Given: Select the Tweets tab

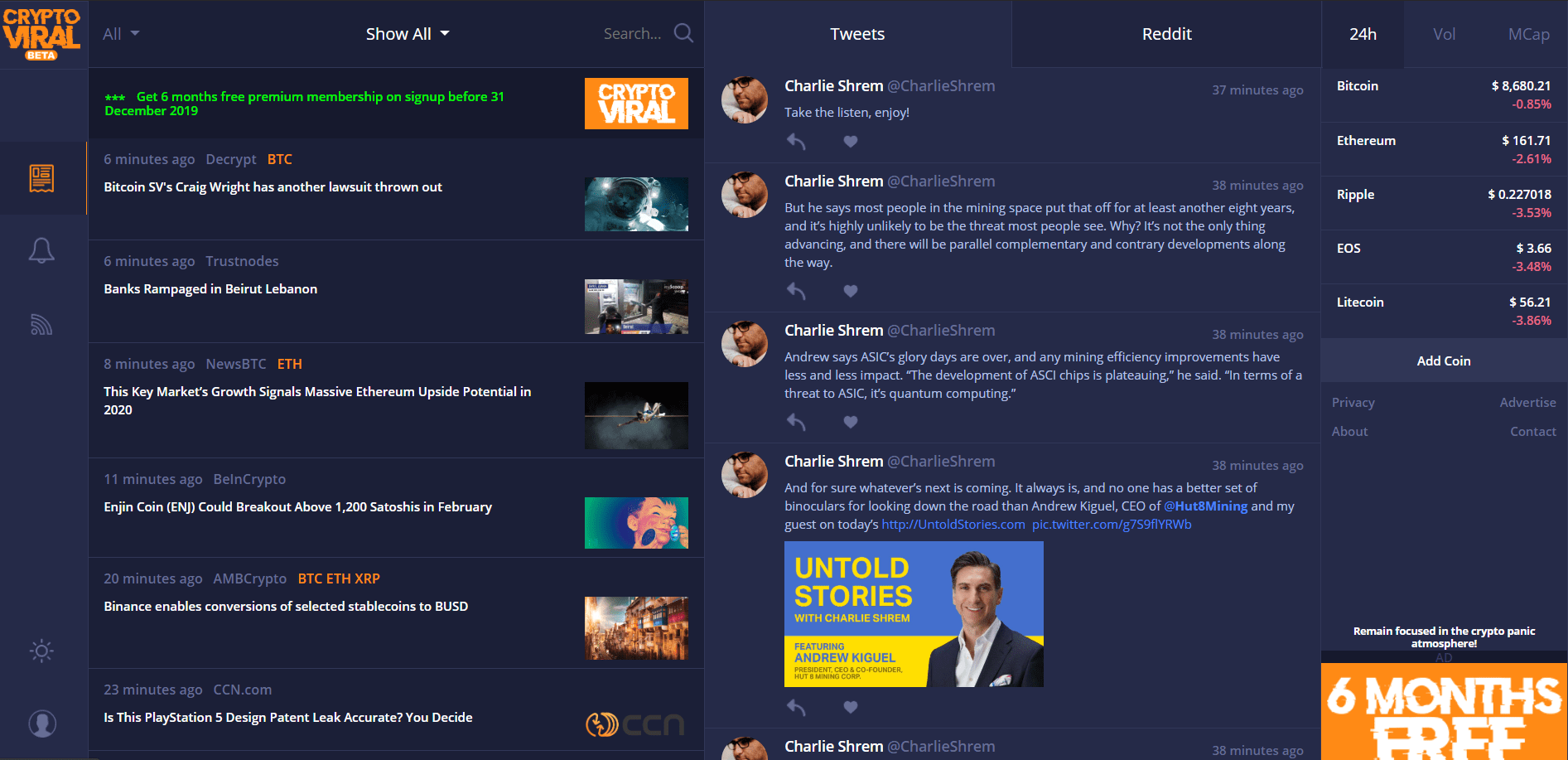Looking at the screenshot, I should pyautogui.click(x=857, y=34).
